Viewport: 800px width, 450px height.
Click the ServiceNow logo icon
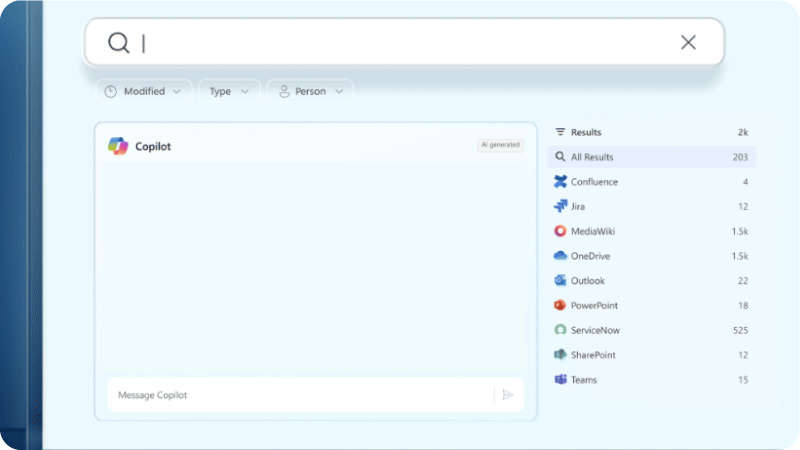click(x=560, y=330)
